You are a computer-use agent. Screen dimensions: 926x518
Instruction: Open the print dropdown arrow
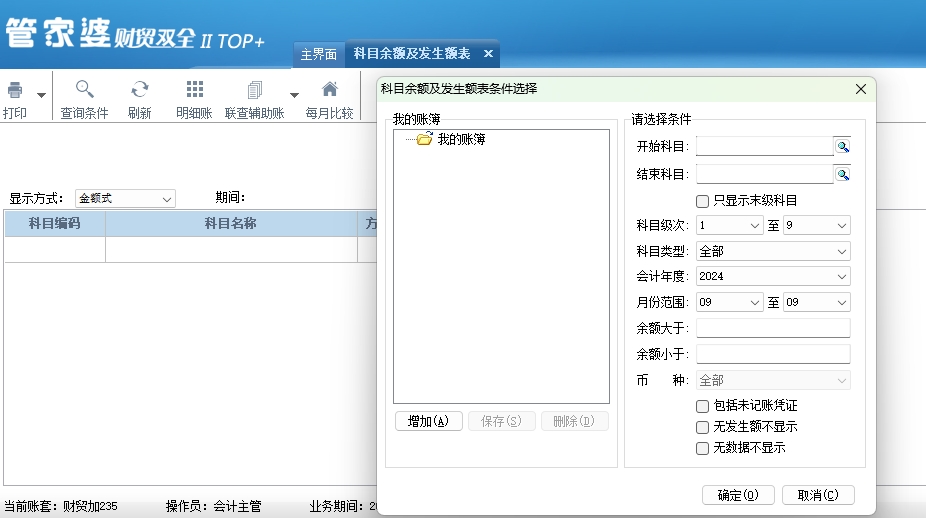pos(41,95)
